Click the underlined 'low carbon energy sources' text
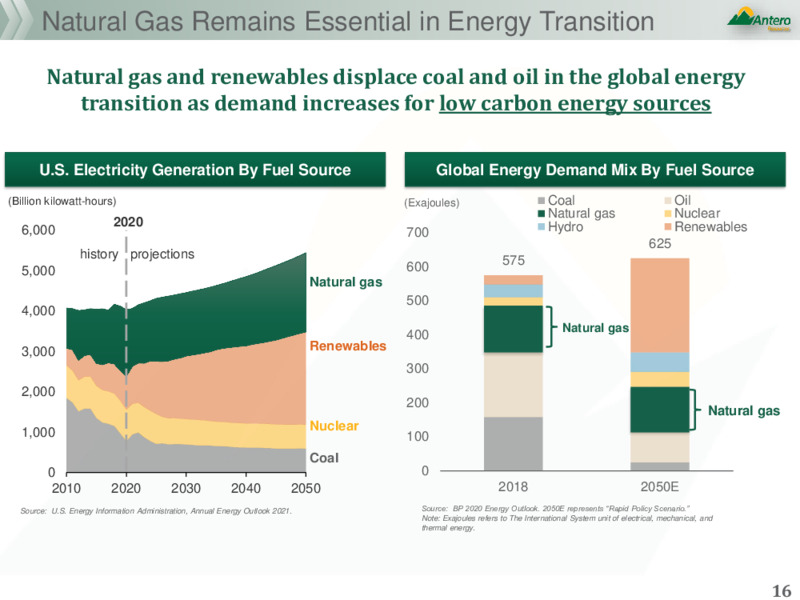This screenshot has width=800, height=600. click(x=575, y=104)
